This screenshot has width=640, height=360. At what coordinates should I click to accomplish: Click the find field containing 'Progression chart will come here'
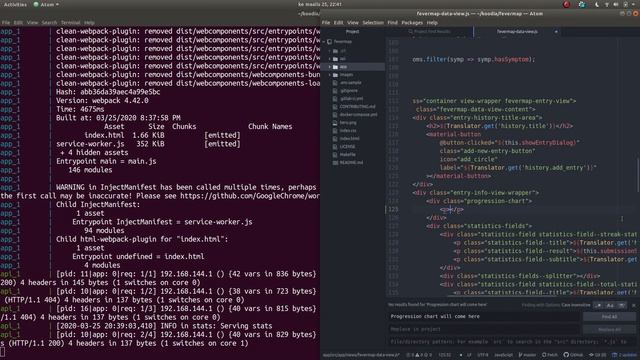[x=484, y=317]
